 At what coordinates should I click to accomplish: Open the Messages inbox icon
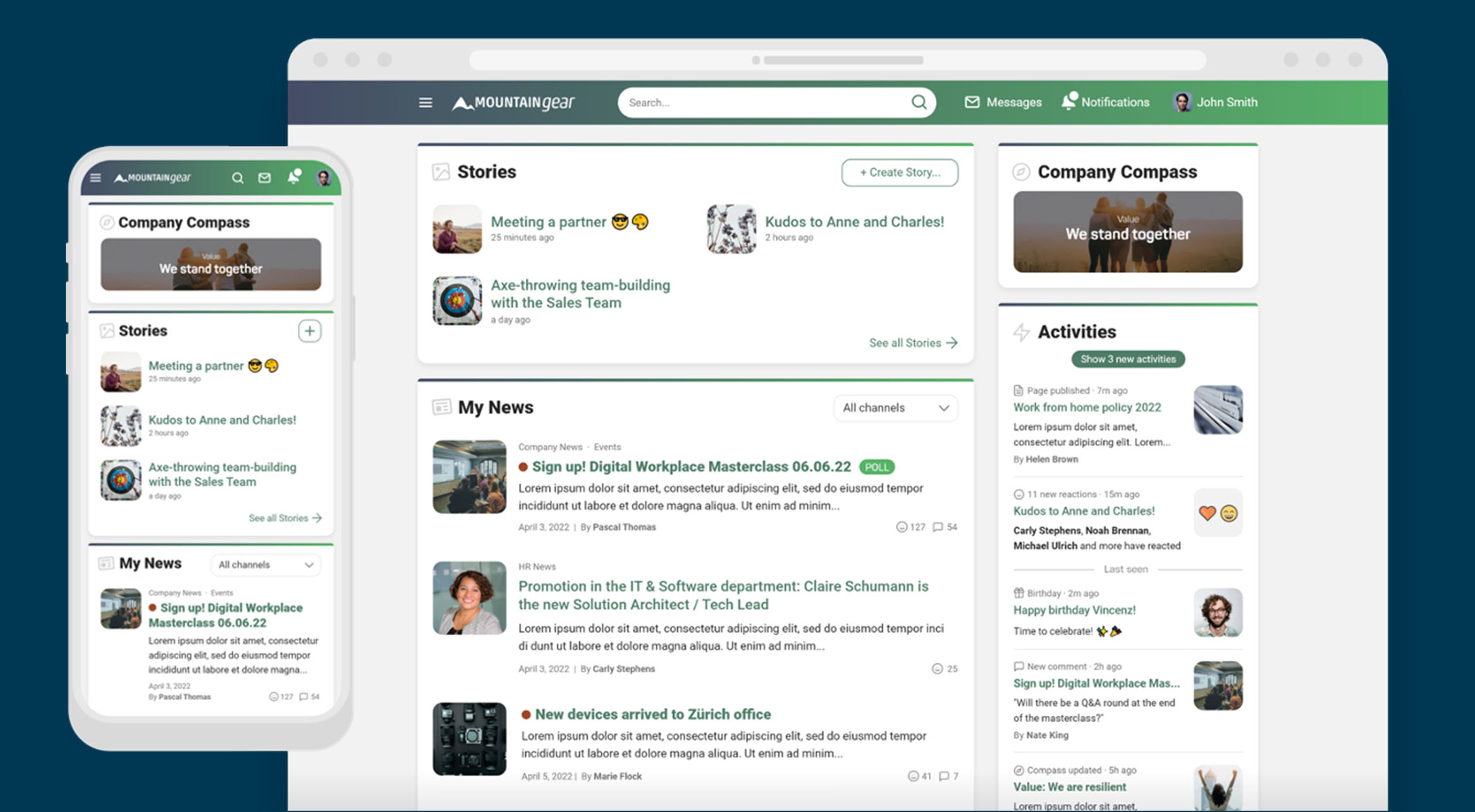click(x=971, y=102)
